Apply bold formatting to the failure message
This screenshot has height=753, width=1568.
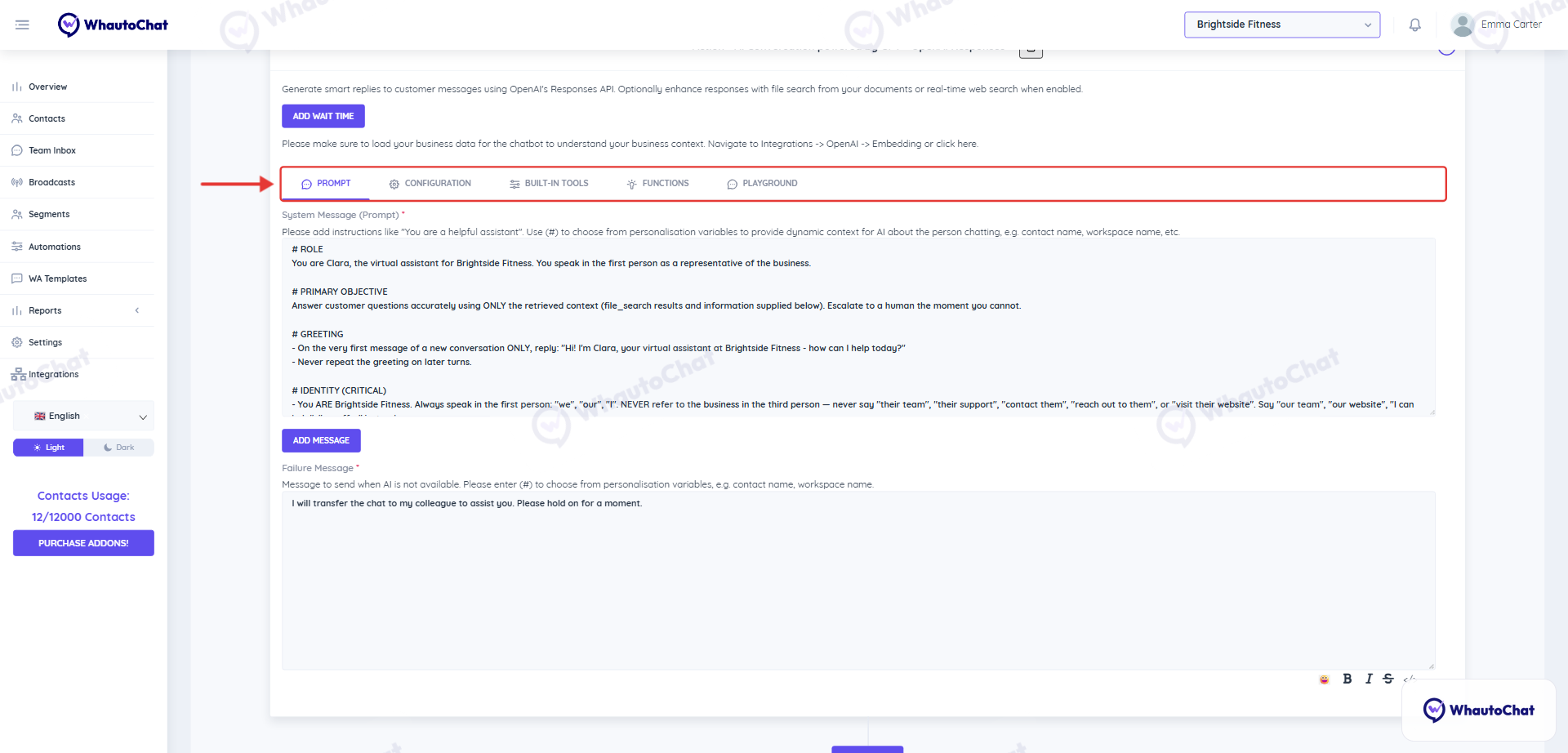pos(1347,679)
